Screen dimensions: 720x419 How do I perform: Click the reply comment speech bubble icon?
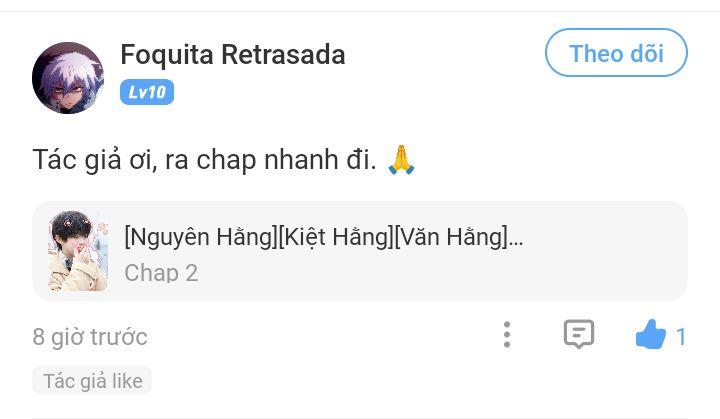coord(578,335)
